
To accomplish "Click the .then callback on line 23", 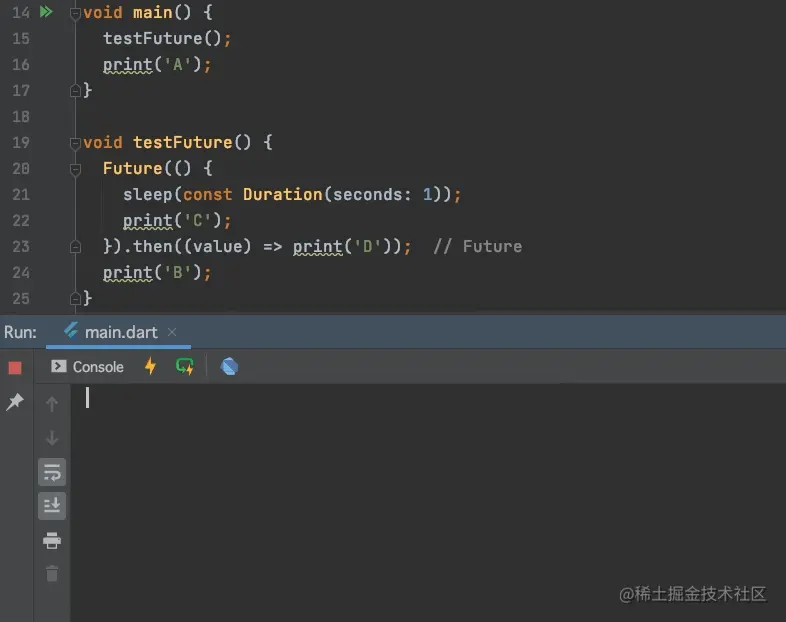I will (x=266, y=247).
